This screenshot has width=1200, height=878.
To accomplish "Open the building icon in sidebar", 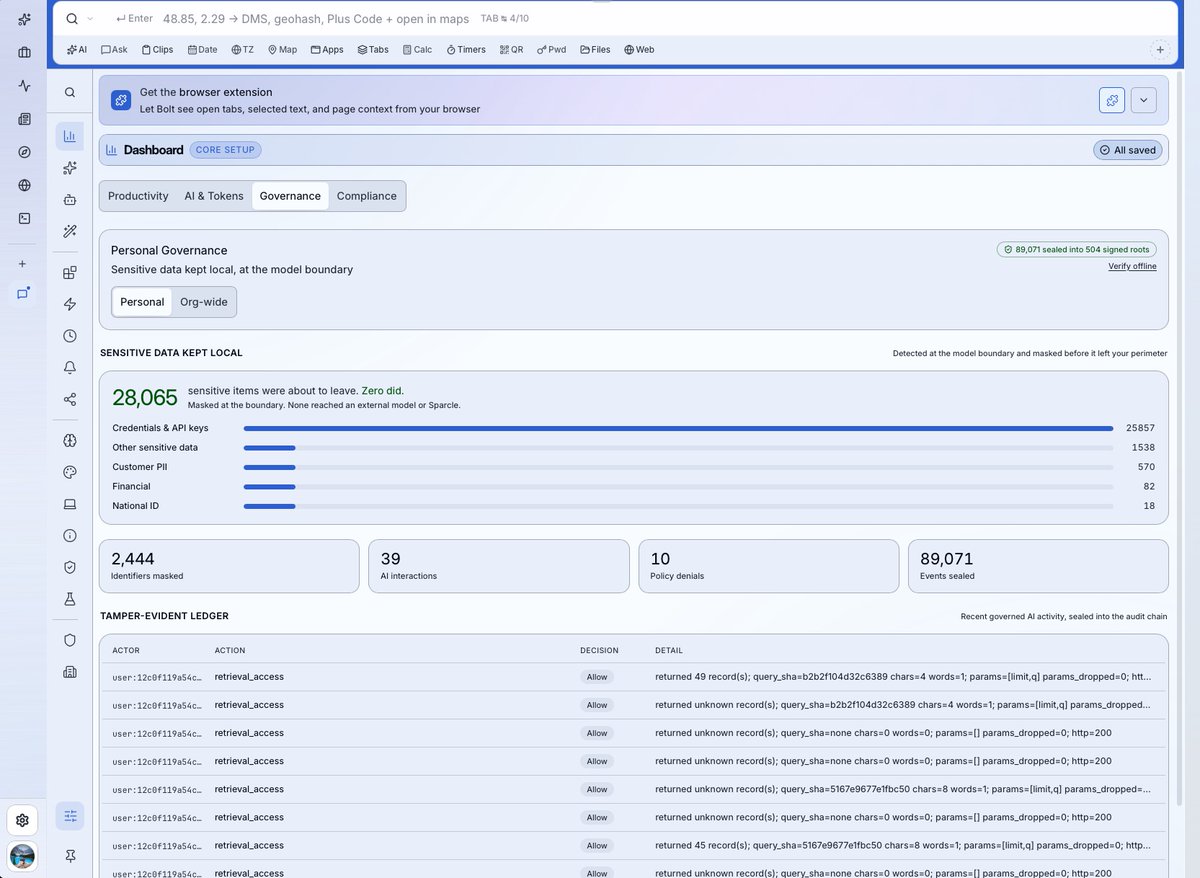I will 70,672.
